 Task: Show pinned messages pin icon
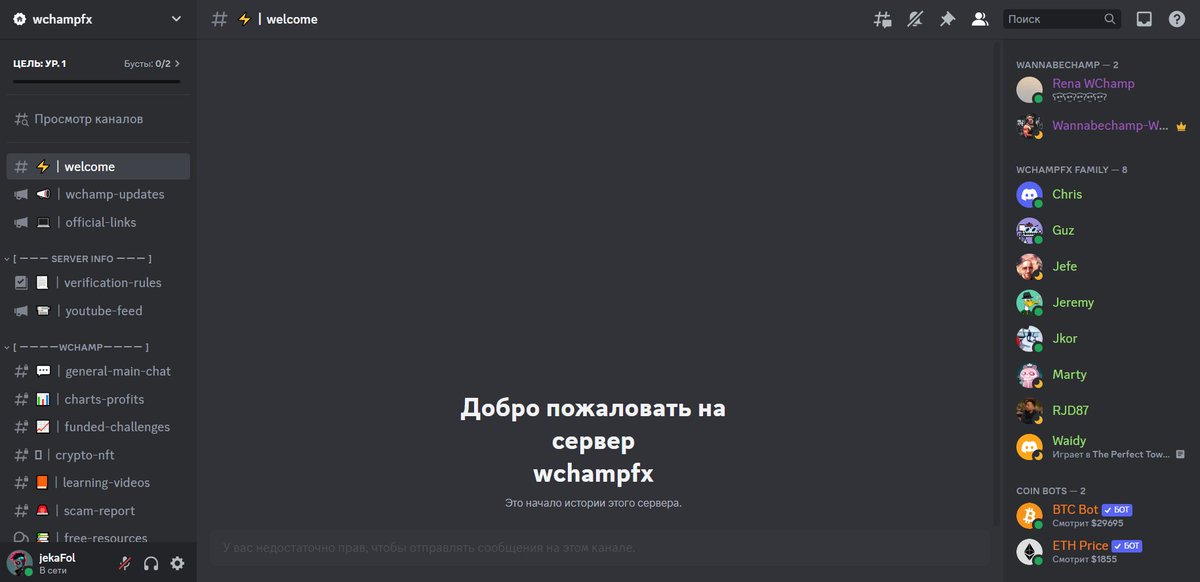pos(947,19)
